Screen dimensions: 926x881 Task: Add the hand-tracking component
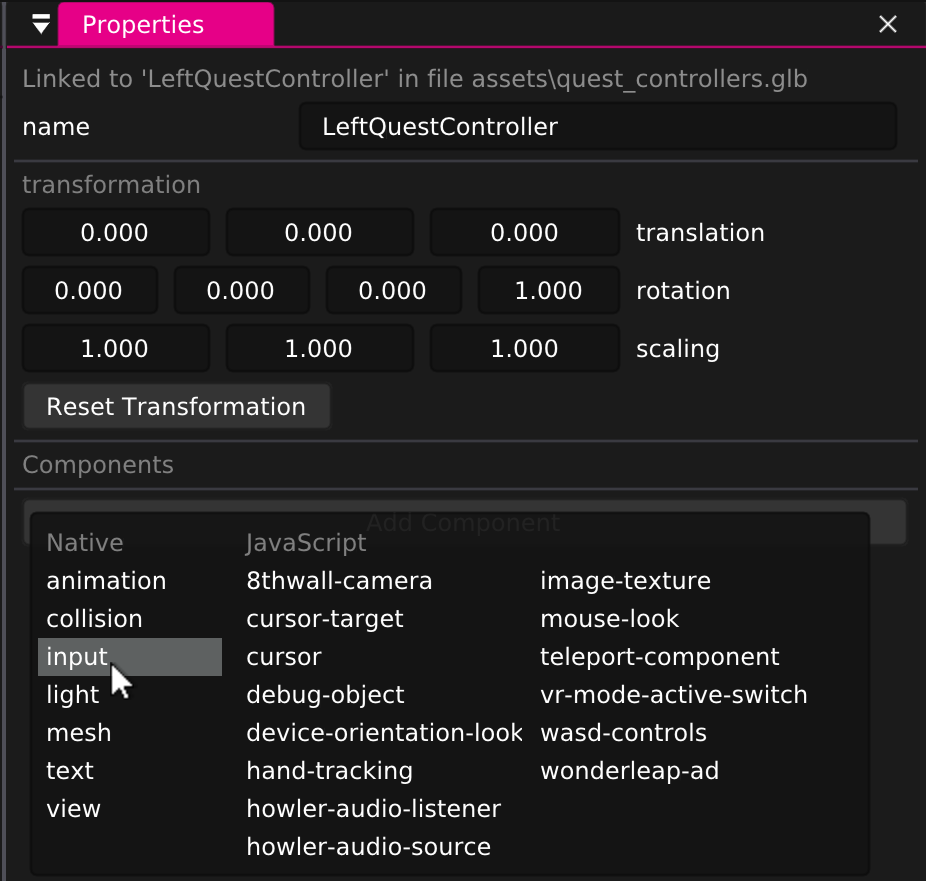[x=329, y=770]
